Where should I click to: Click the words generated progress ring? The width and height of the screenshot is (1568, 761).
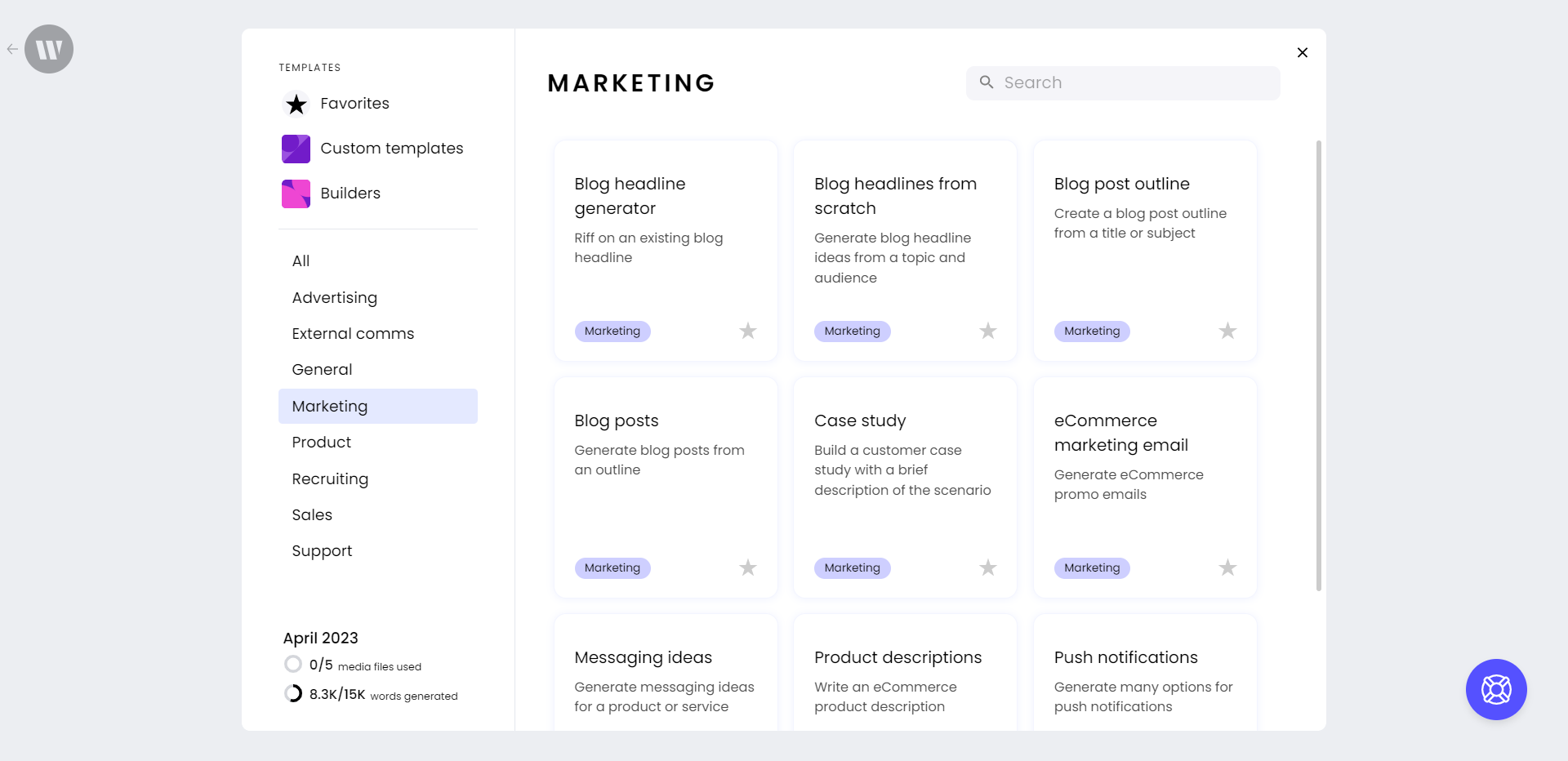[293, 693]
